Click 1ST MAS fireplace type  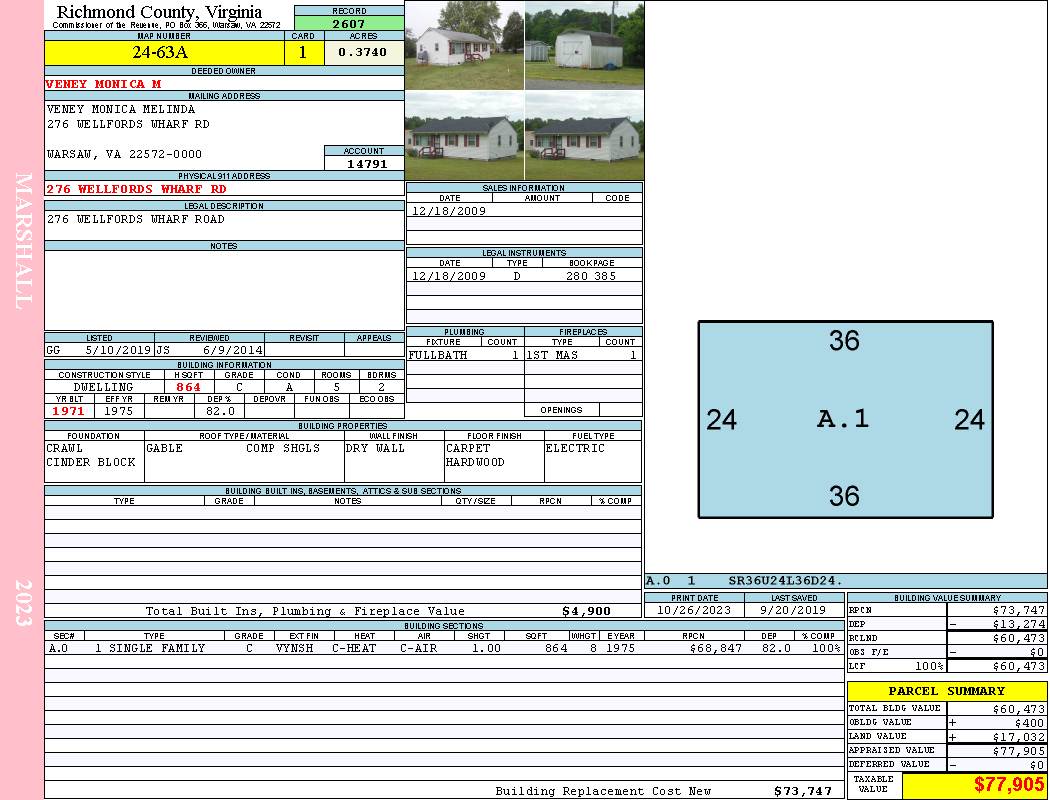(552, 355)
